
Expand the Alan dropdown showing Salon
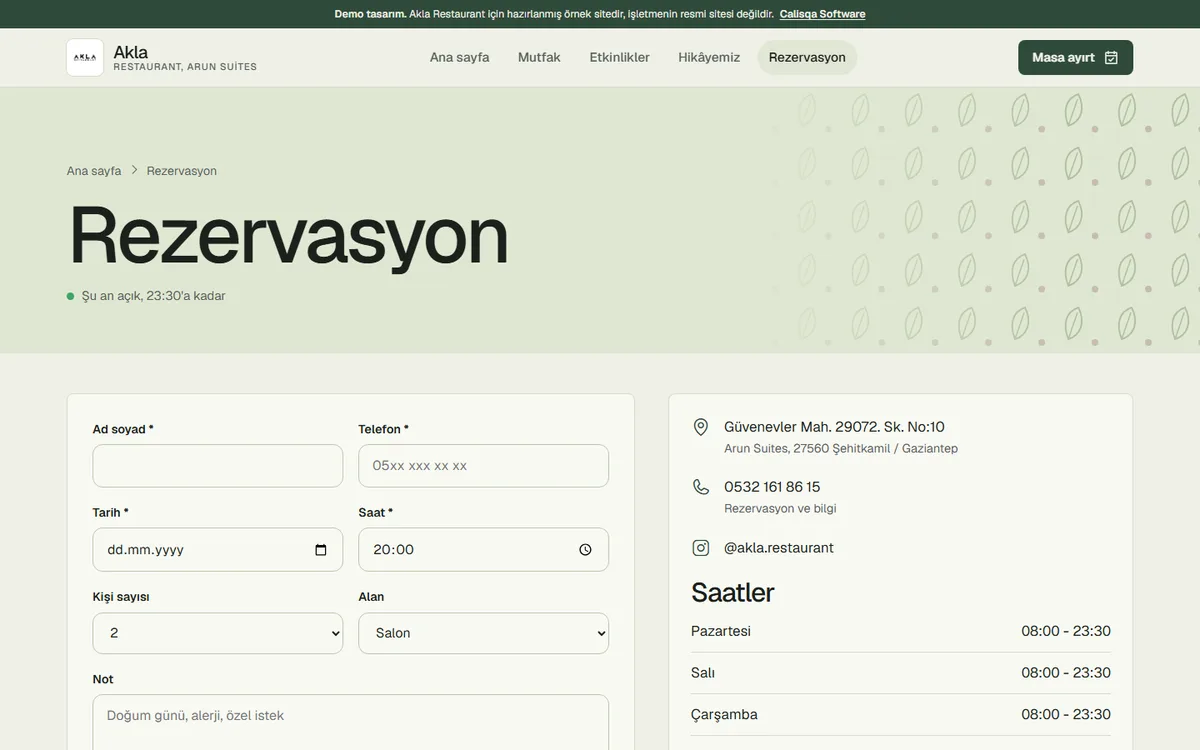tap(484, 633)
